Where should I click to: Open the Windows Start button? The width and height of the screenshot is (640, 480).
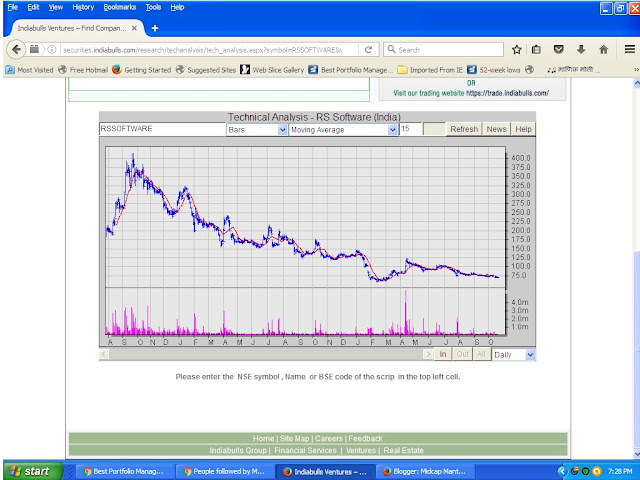point(33,471)
